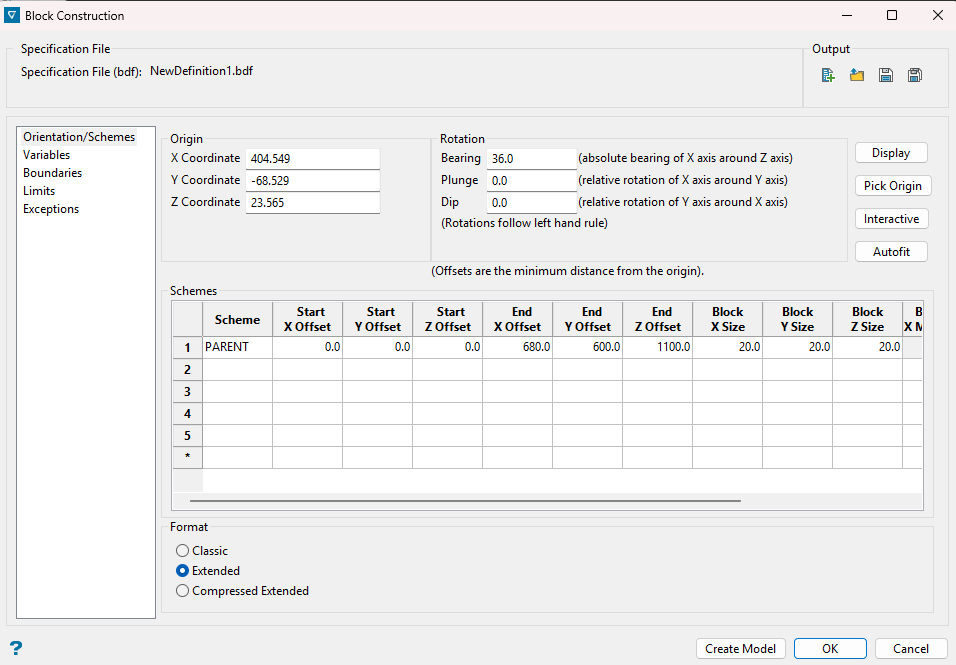
Task: Click the Pick Origin button
Action: pyautogui.click(x=893, y=186)
